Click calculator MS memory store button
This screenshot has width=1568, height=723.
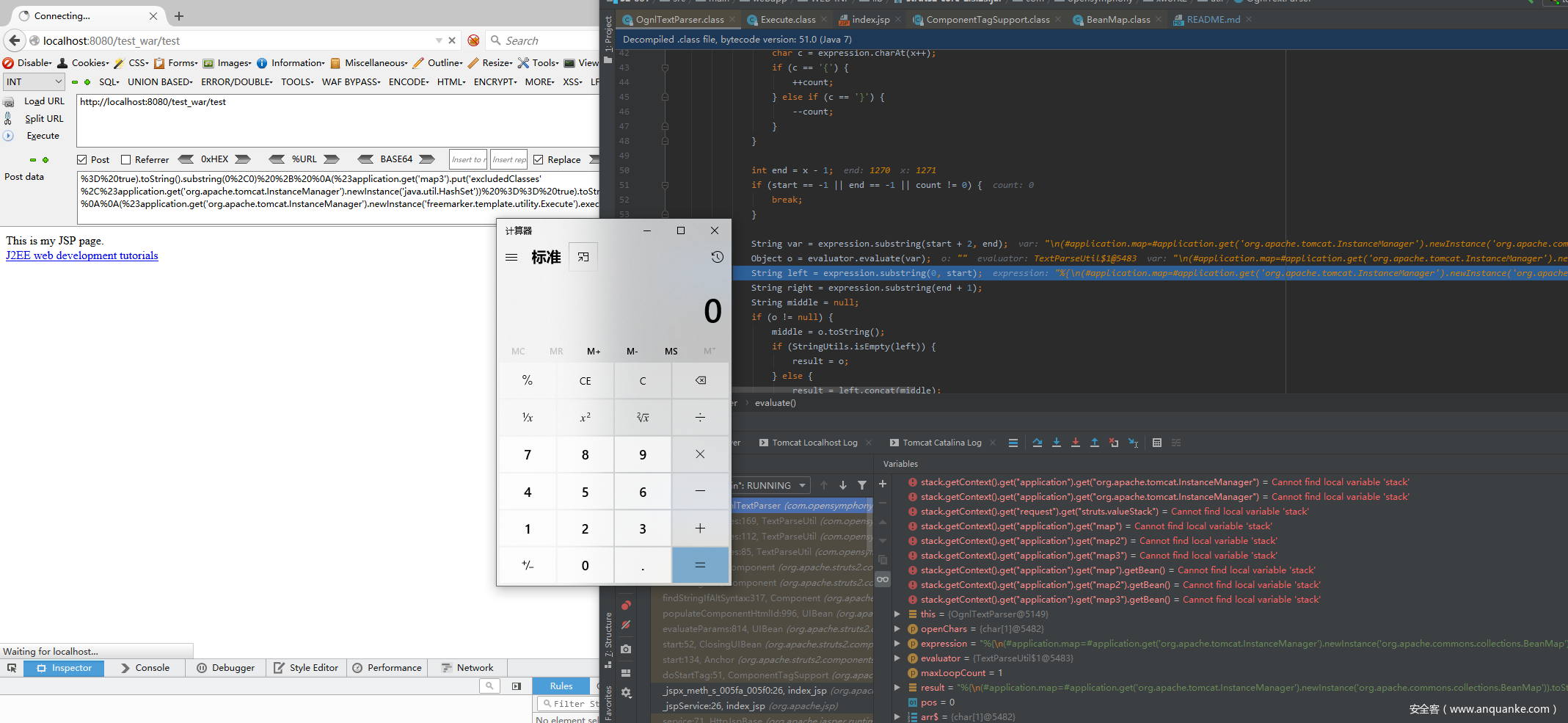point(671,352)
